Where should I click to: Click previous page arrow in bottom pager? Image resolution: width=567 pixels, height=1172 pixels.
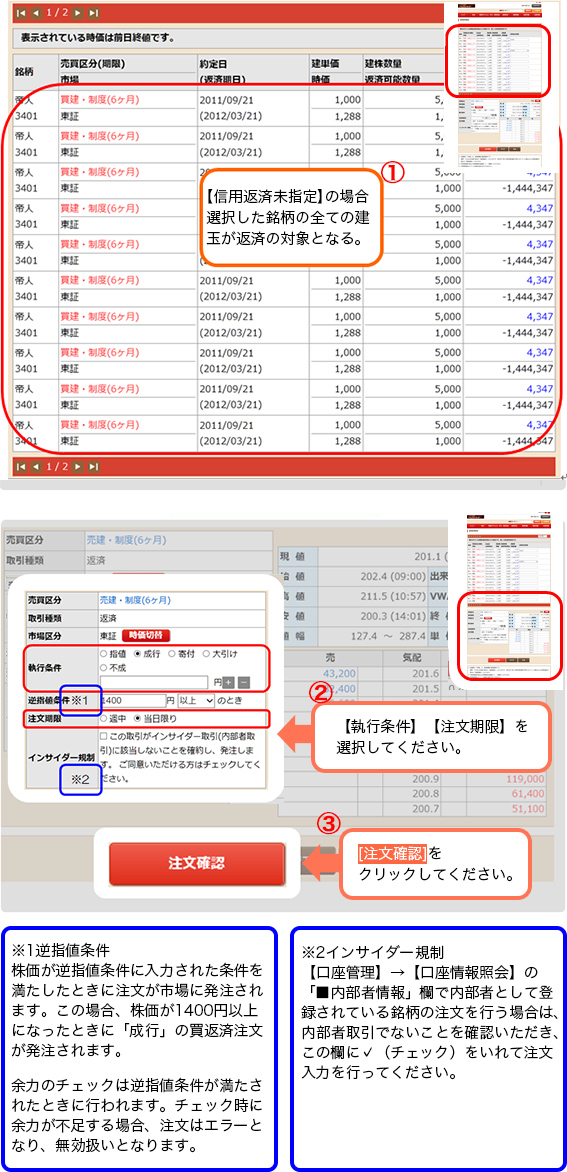pos(35,466)
